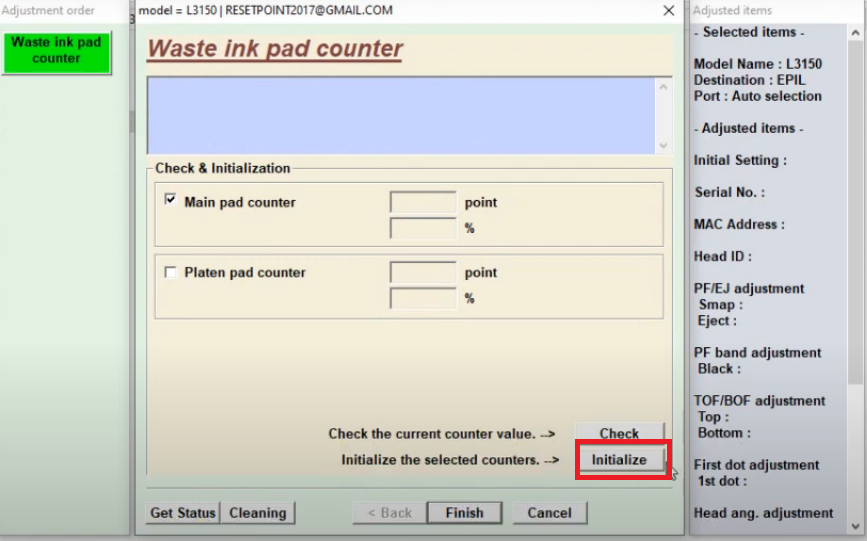867x541 pixels.
Task: Click Main pad counter point field
Action: [422, 203]
